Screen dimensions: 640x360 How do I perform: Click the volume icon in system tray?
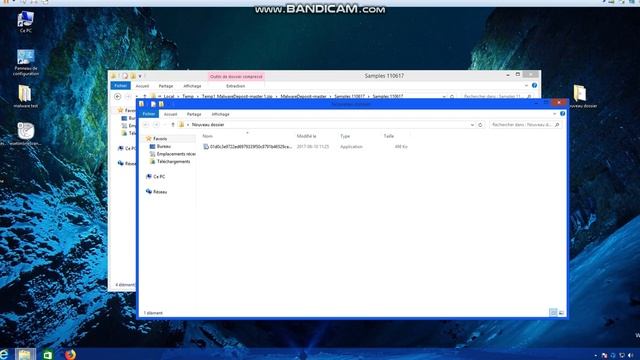[631, 356]
